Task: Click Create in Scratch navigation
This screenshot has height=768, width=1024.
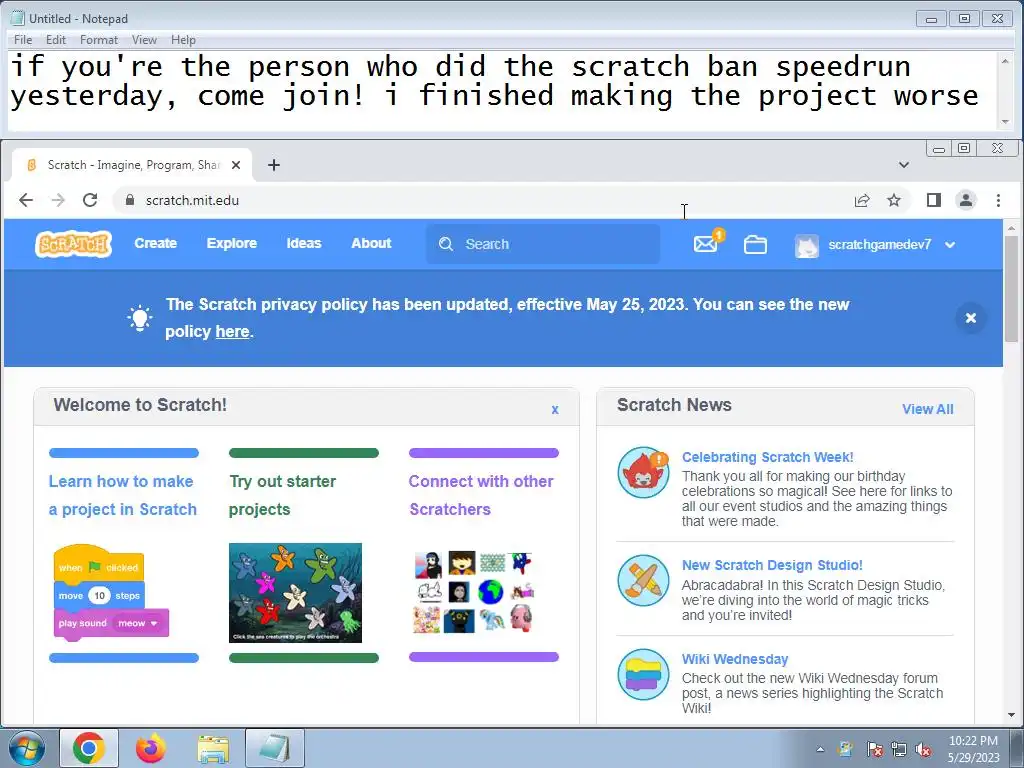Action: 155,244
